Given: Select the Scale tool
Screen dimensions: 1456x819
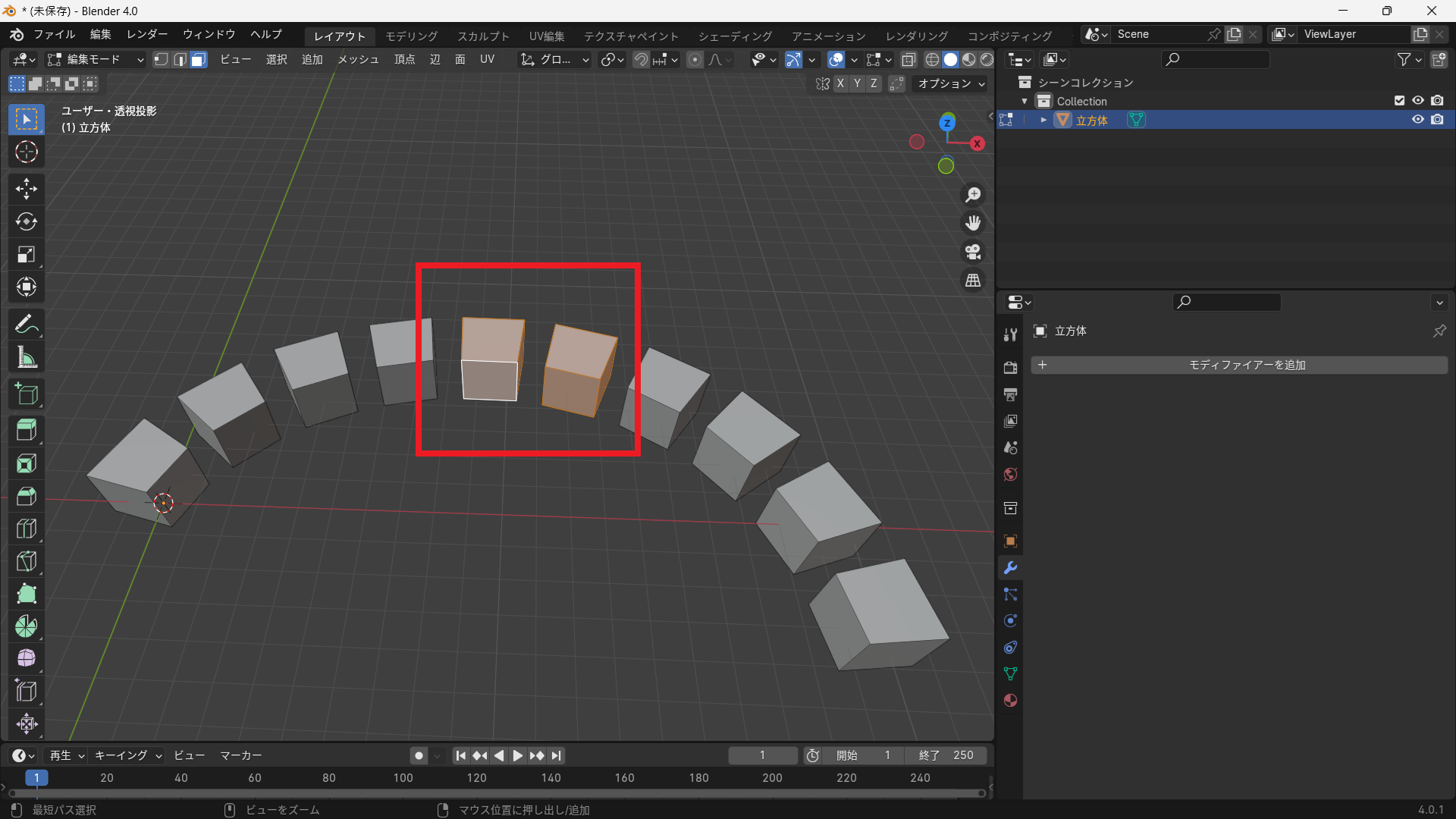Looking at the screenshot, I should (x=27, y=254).
